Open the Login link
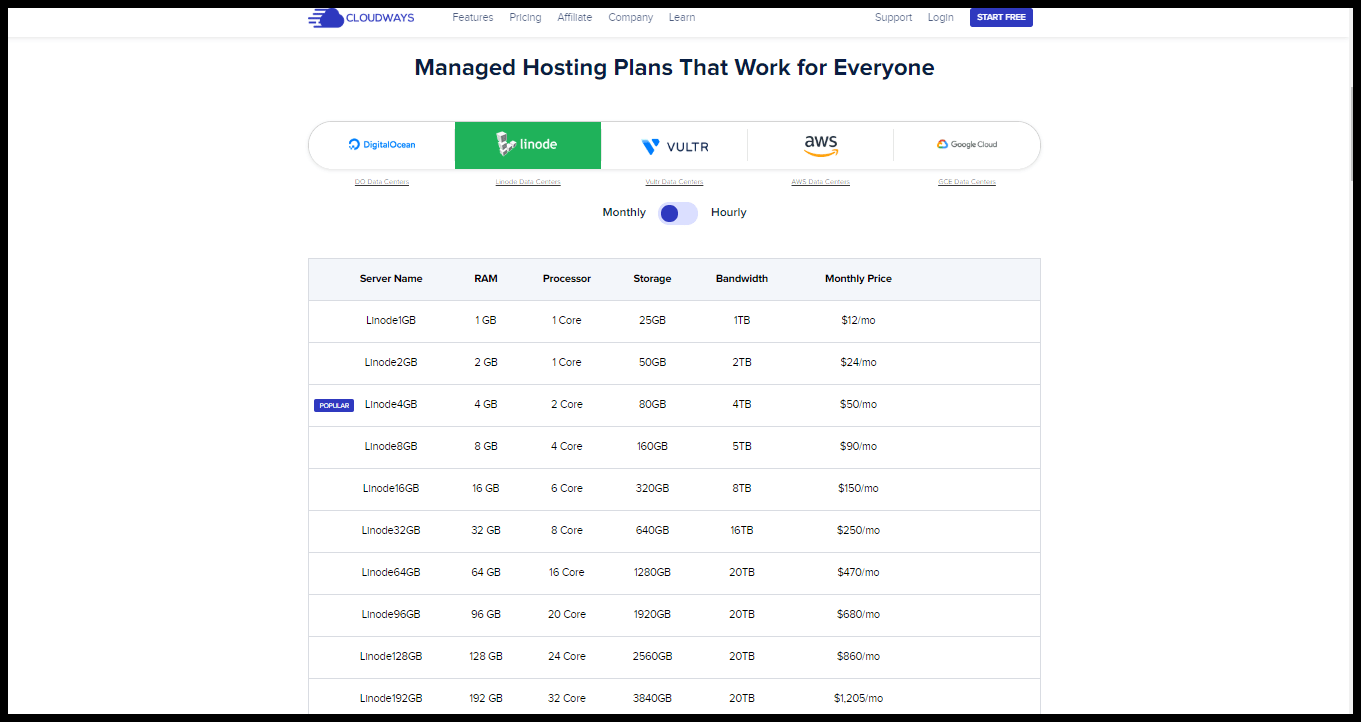 click(940, 17)
